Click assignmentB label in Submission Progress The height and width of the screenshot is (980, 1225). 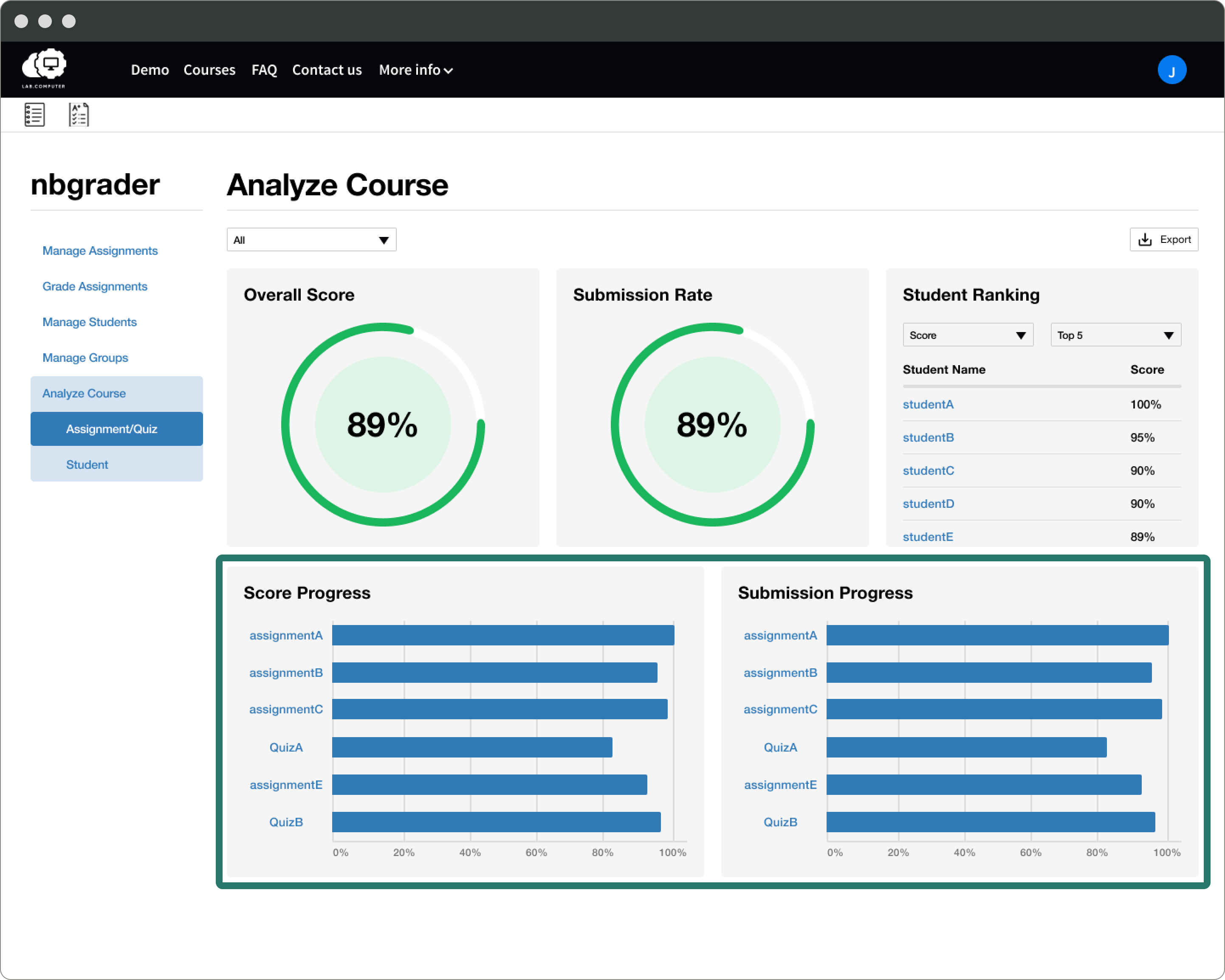[x=780, y=673]
